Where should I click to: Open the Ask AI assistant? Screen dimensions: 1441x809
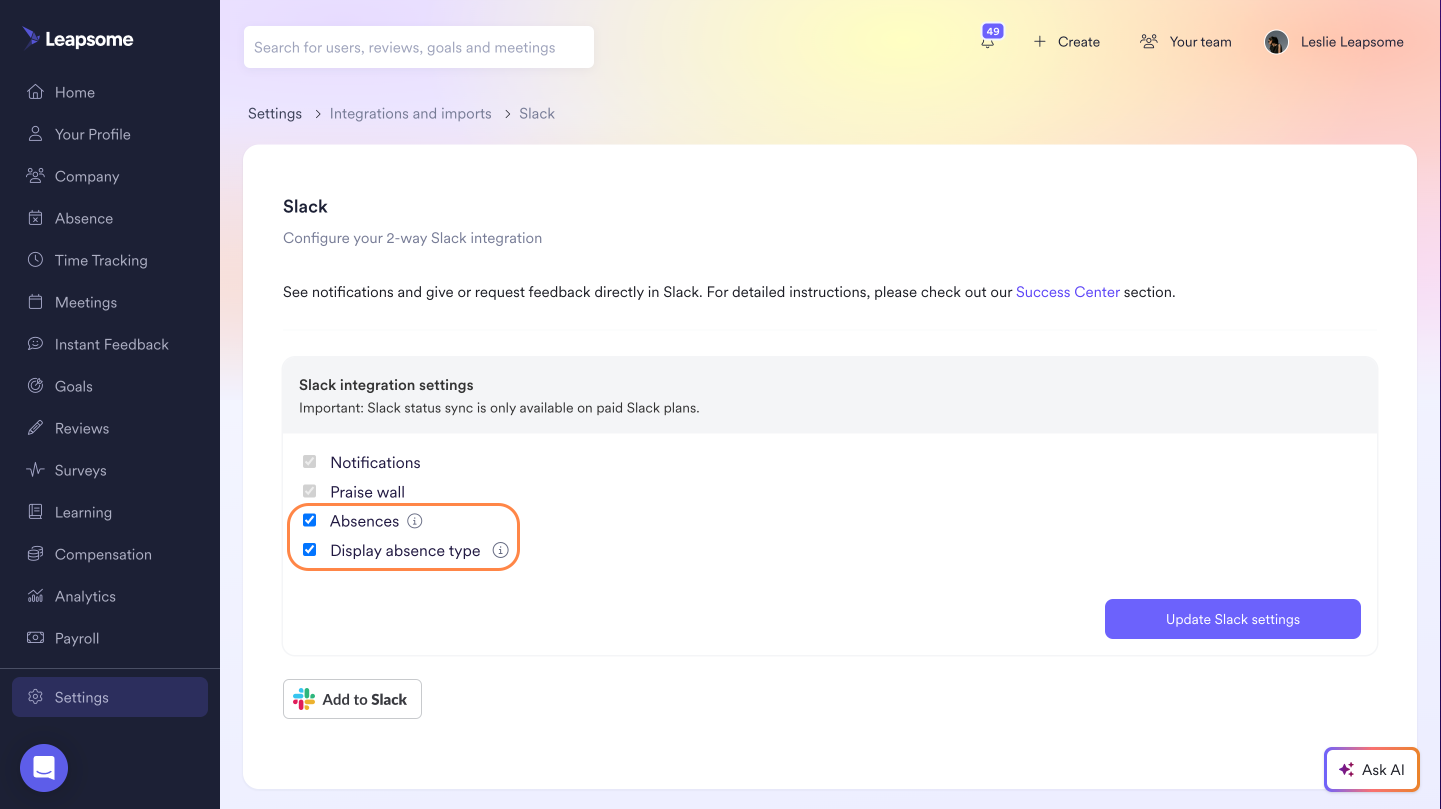1372,770
